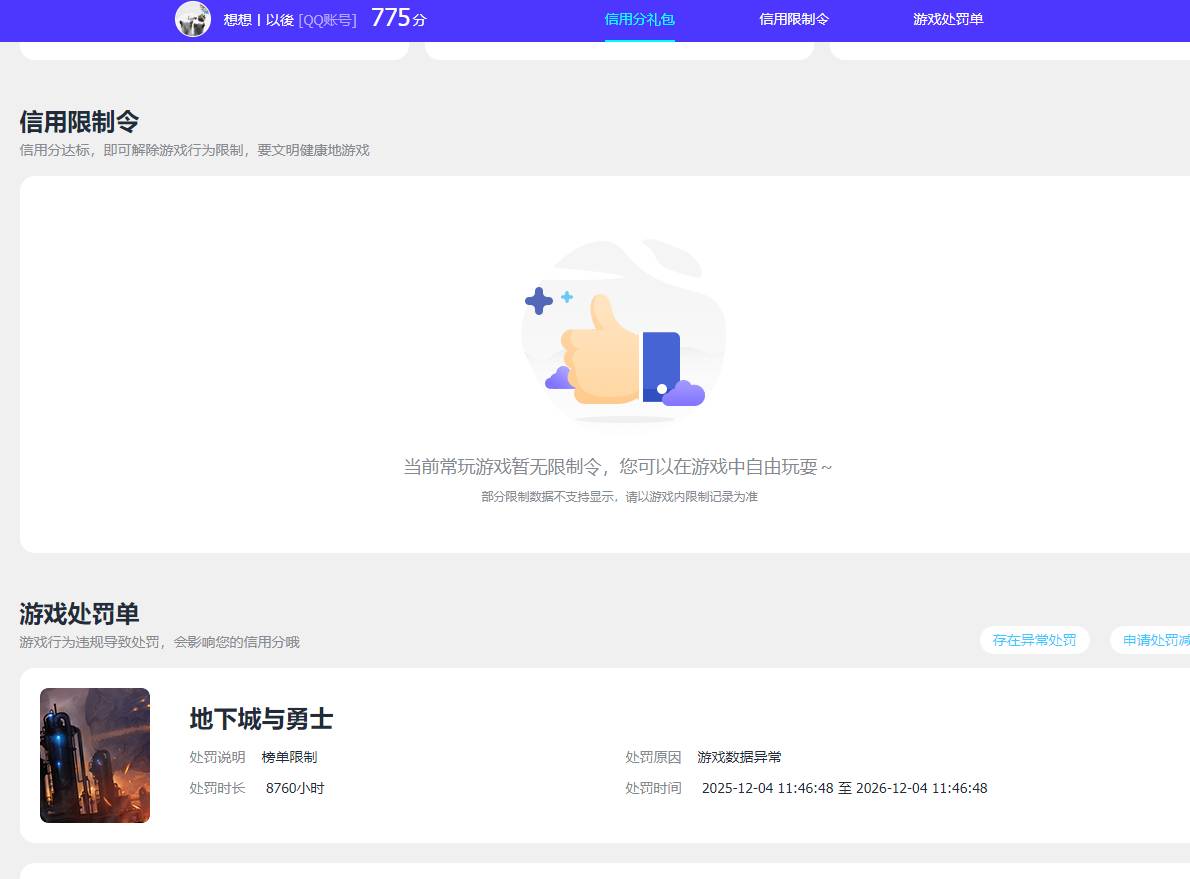
Task: Click the 游戏处罚单 section heading
Action: (x=79, y=614)
